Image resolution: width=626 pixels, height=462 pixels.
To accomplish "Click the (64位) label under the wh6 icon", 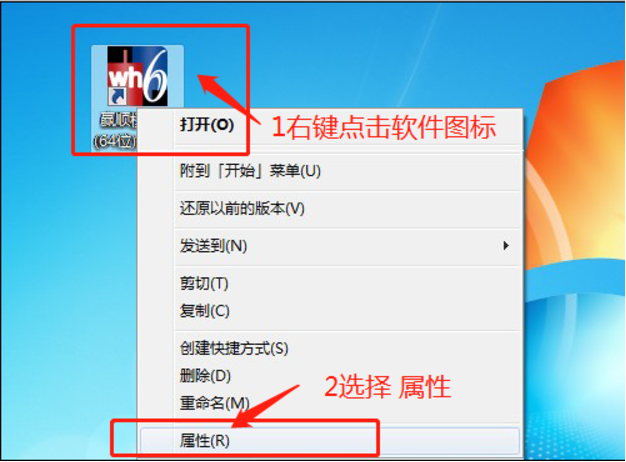I will [115, 141].
